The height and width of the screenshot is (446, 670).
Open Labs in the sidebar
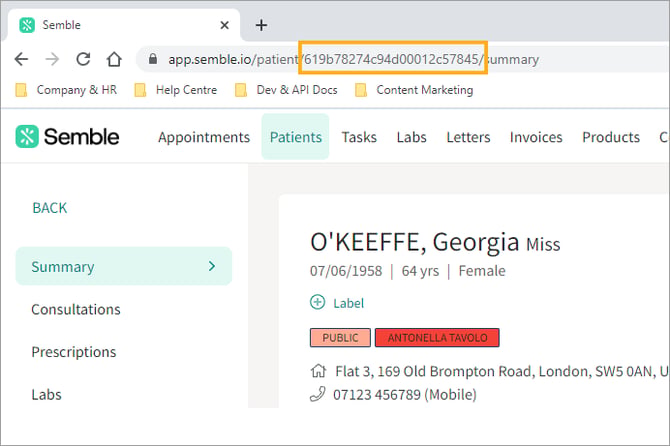point(47,394)
